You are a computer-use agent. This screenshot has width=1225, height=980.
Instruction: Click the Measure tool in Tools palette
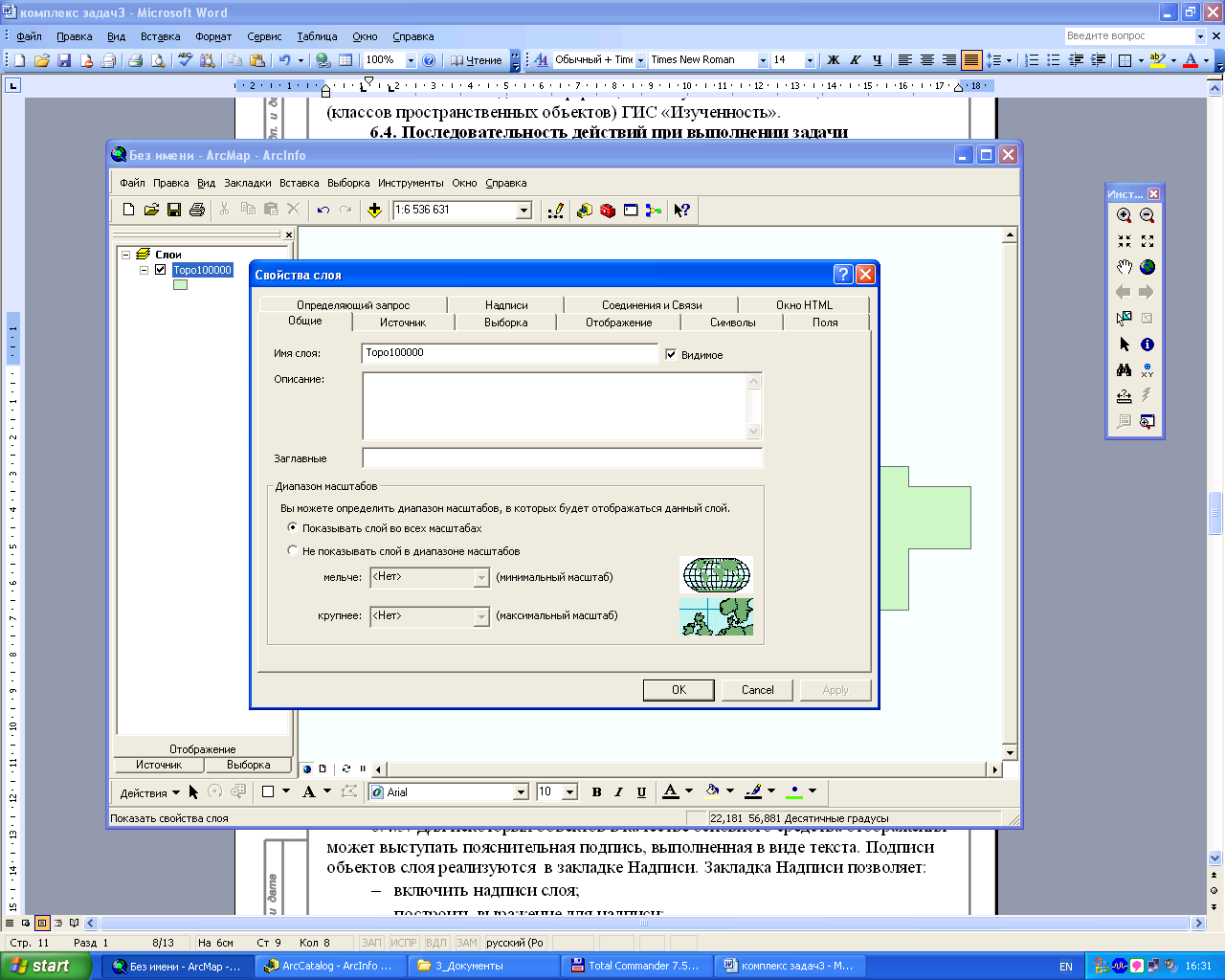pyautogui.click(x=1124, y=396)
